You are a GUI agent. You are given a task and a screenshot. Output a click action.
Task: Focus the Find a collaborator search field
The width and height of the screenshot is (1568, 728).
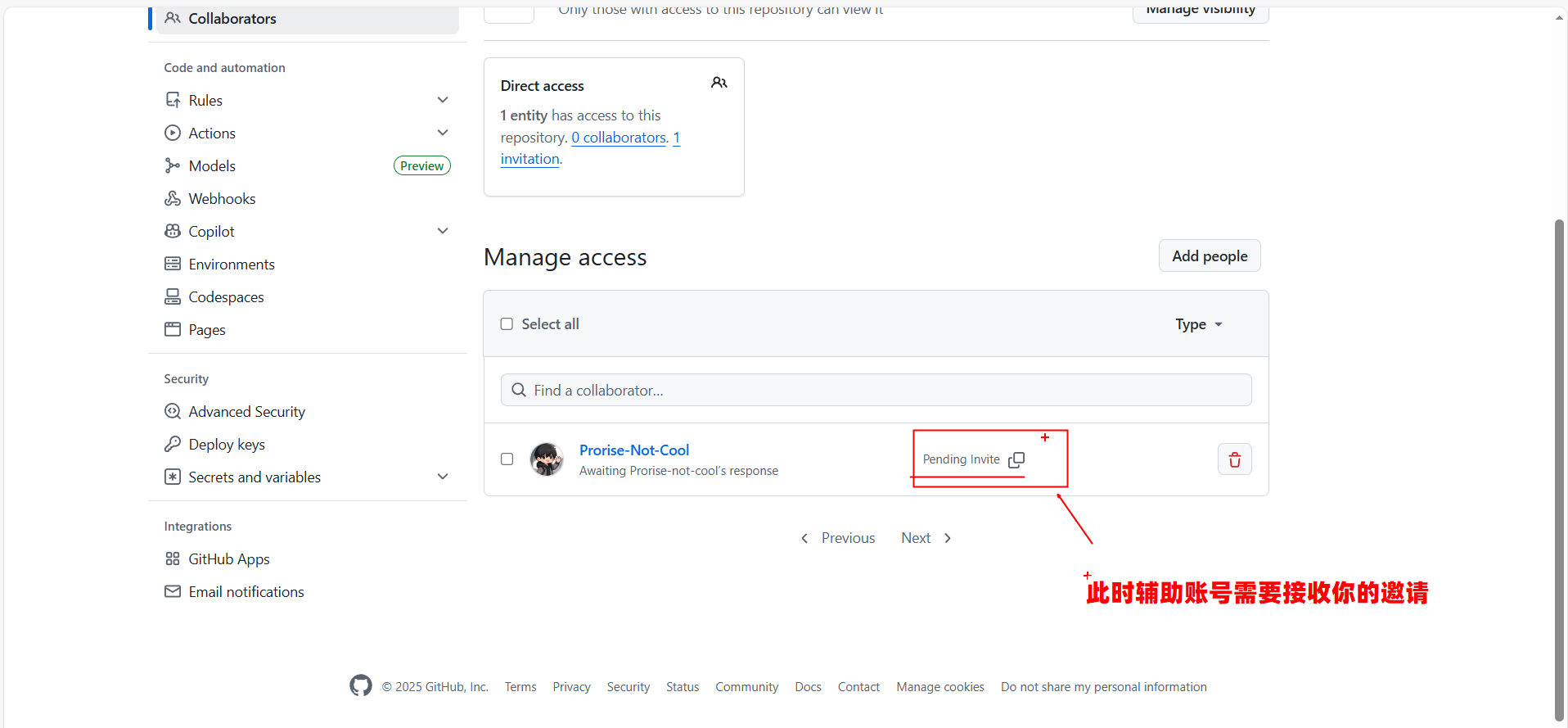tap(876, 390)
